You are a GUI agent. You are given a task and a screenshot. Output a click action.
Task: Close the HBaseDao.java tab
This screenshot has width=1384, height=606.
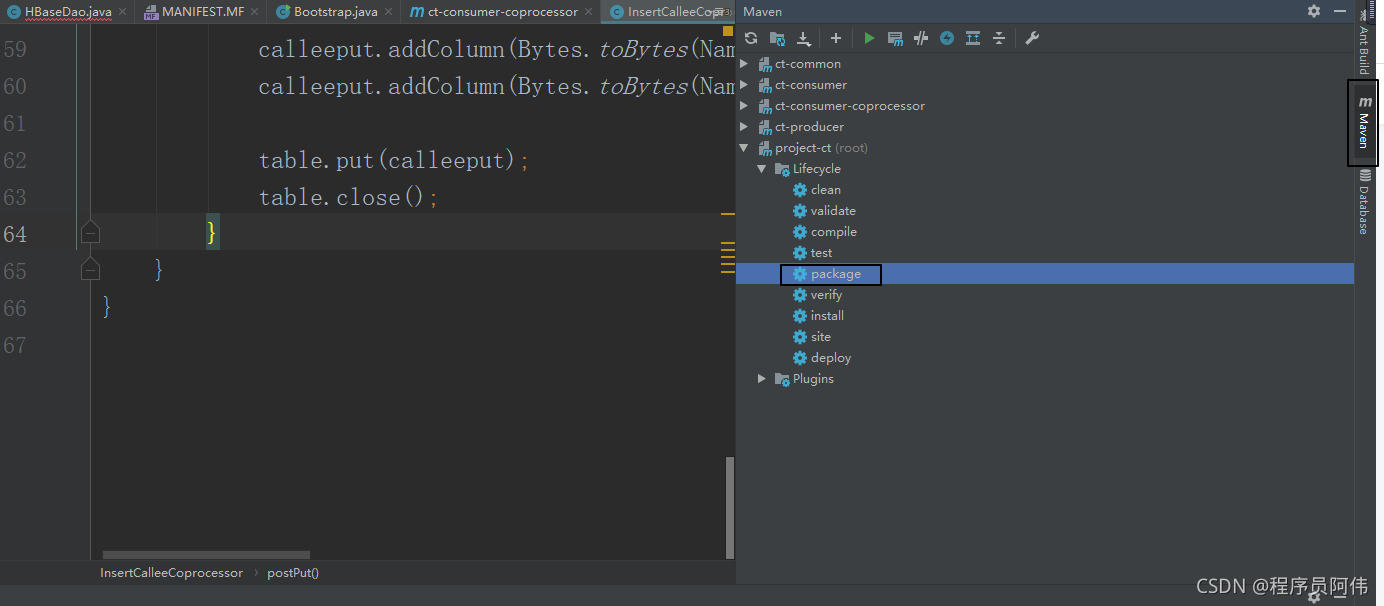point(122,12)
